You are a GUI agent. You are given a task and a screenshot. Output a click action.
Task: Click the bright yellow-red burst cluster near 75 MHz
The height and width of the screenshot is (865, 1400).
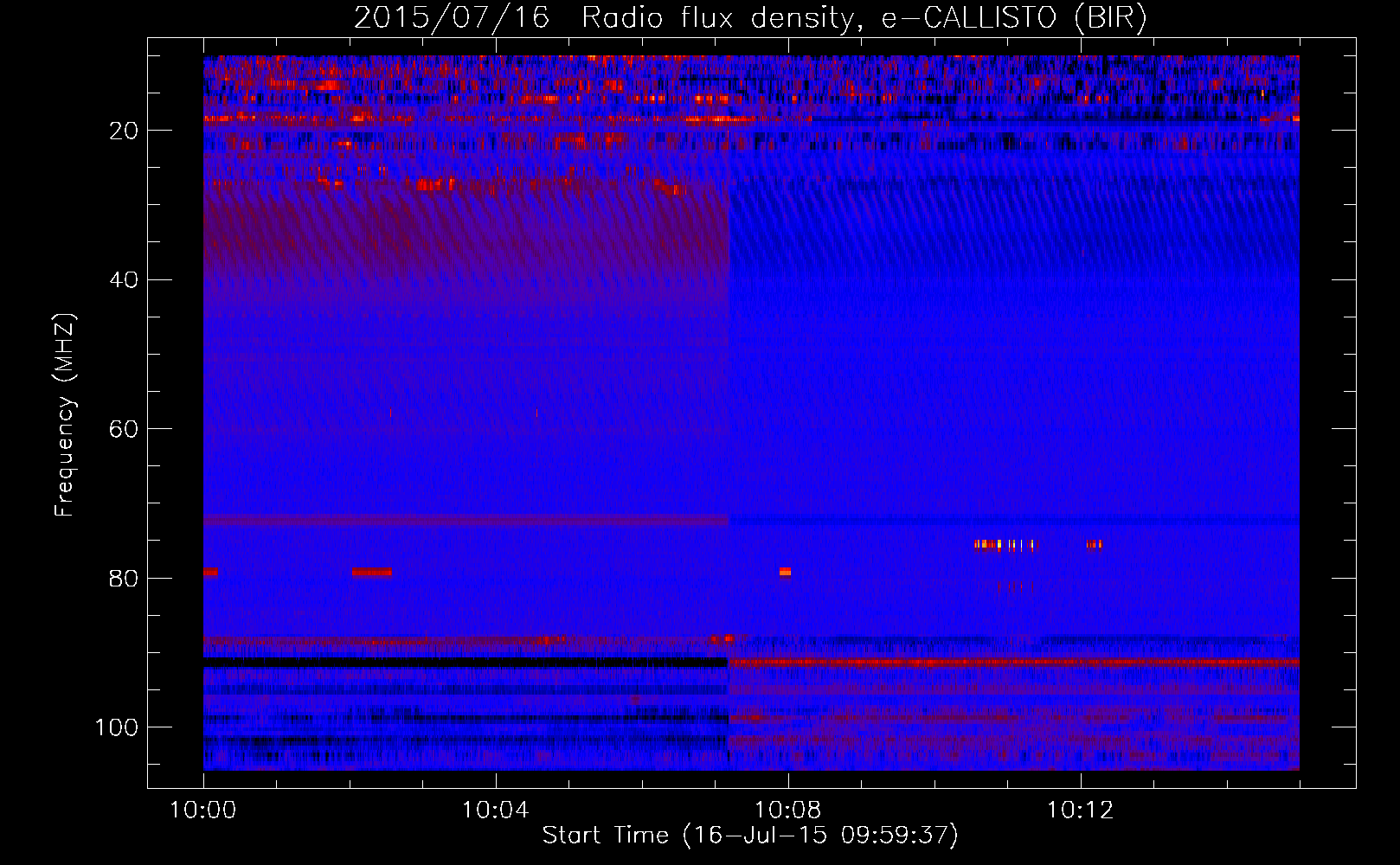click(1005, 545)
